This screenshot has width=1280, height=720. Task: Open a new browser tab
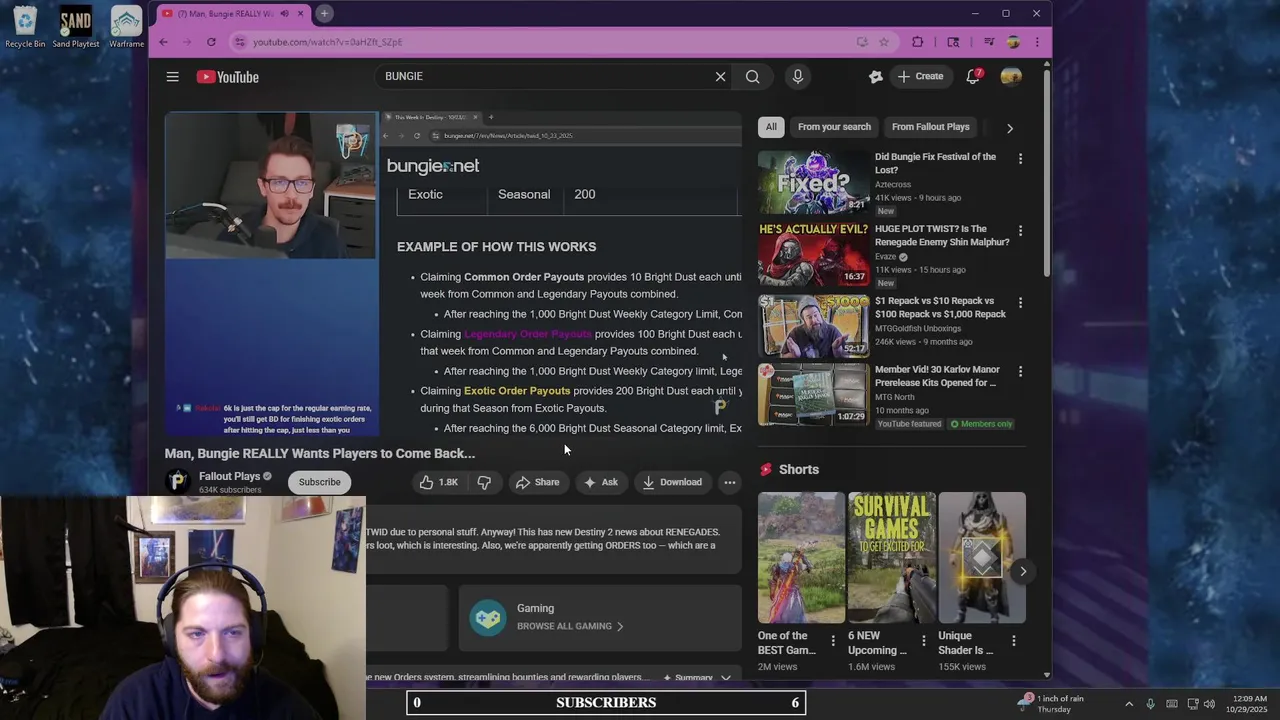click(x=324, y=13)
